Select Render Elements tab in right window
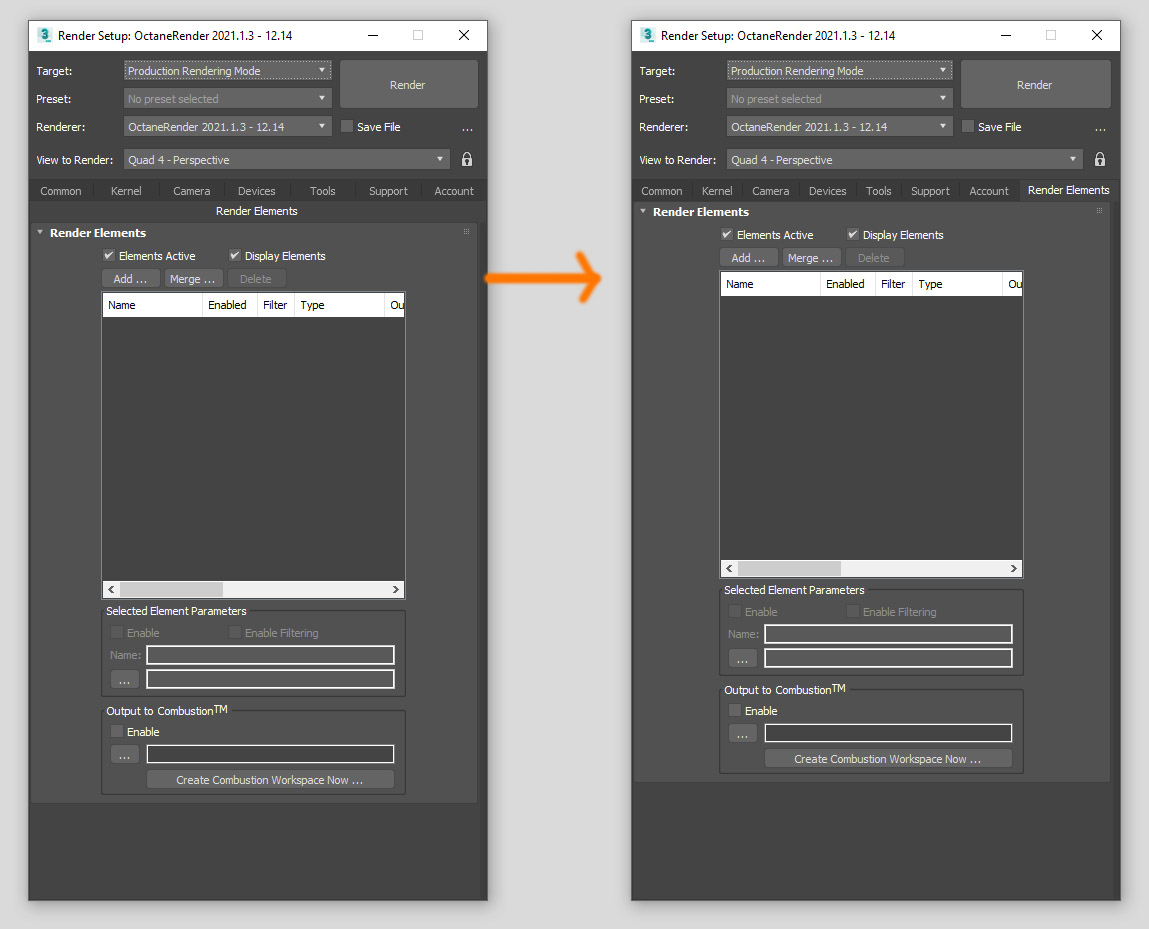The width and height of the screenshot is (1149, 929). (x=1068, y=190)
